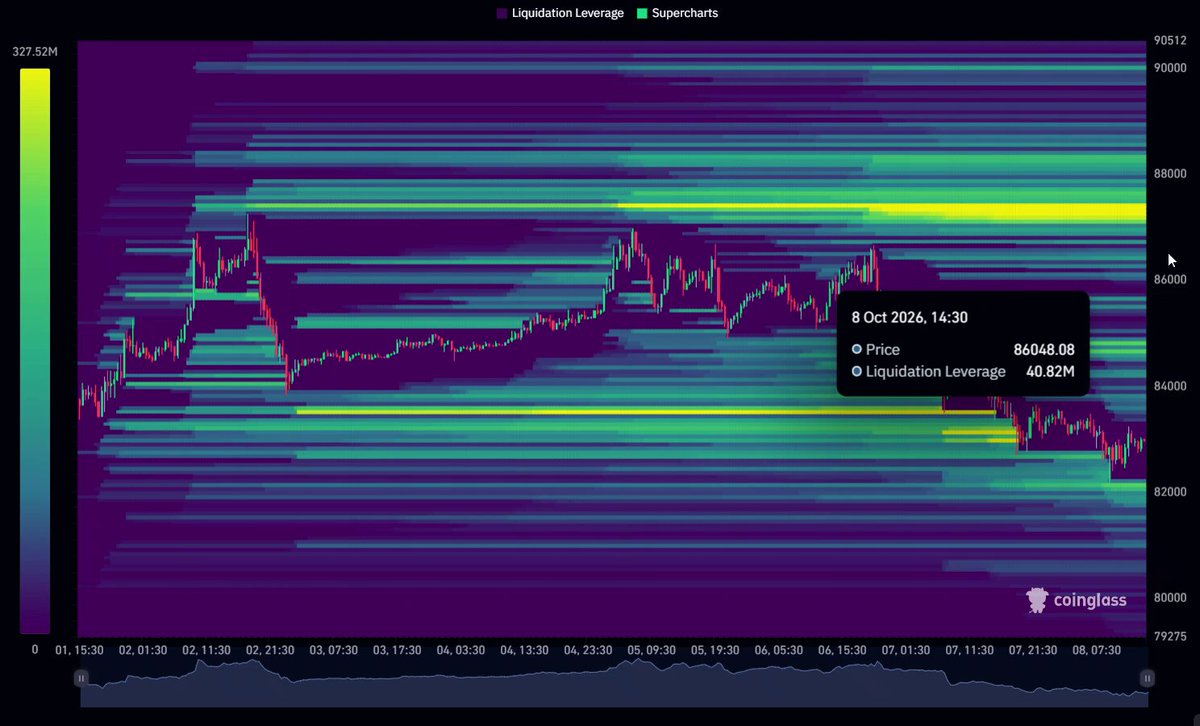Click the 04, 13:30 time axis label
The image size is (1200, 726).
pos(524,650)
